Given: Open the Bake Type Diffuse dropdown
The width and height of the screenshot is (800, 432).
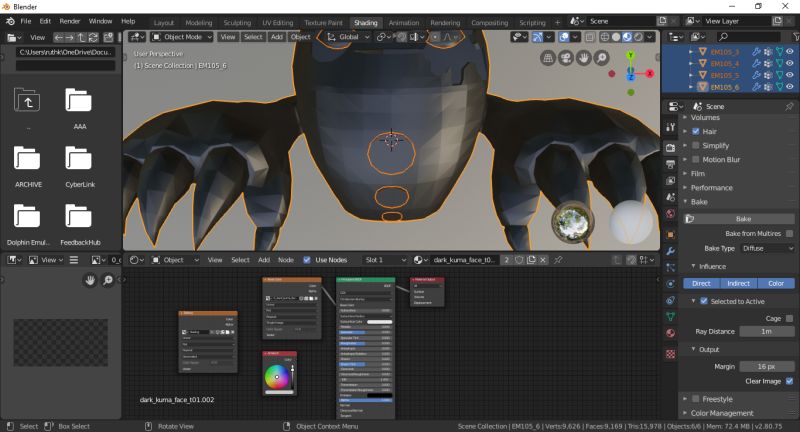Looking at the screenshot, I should (x=767, y=248).
